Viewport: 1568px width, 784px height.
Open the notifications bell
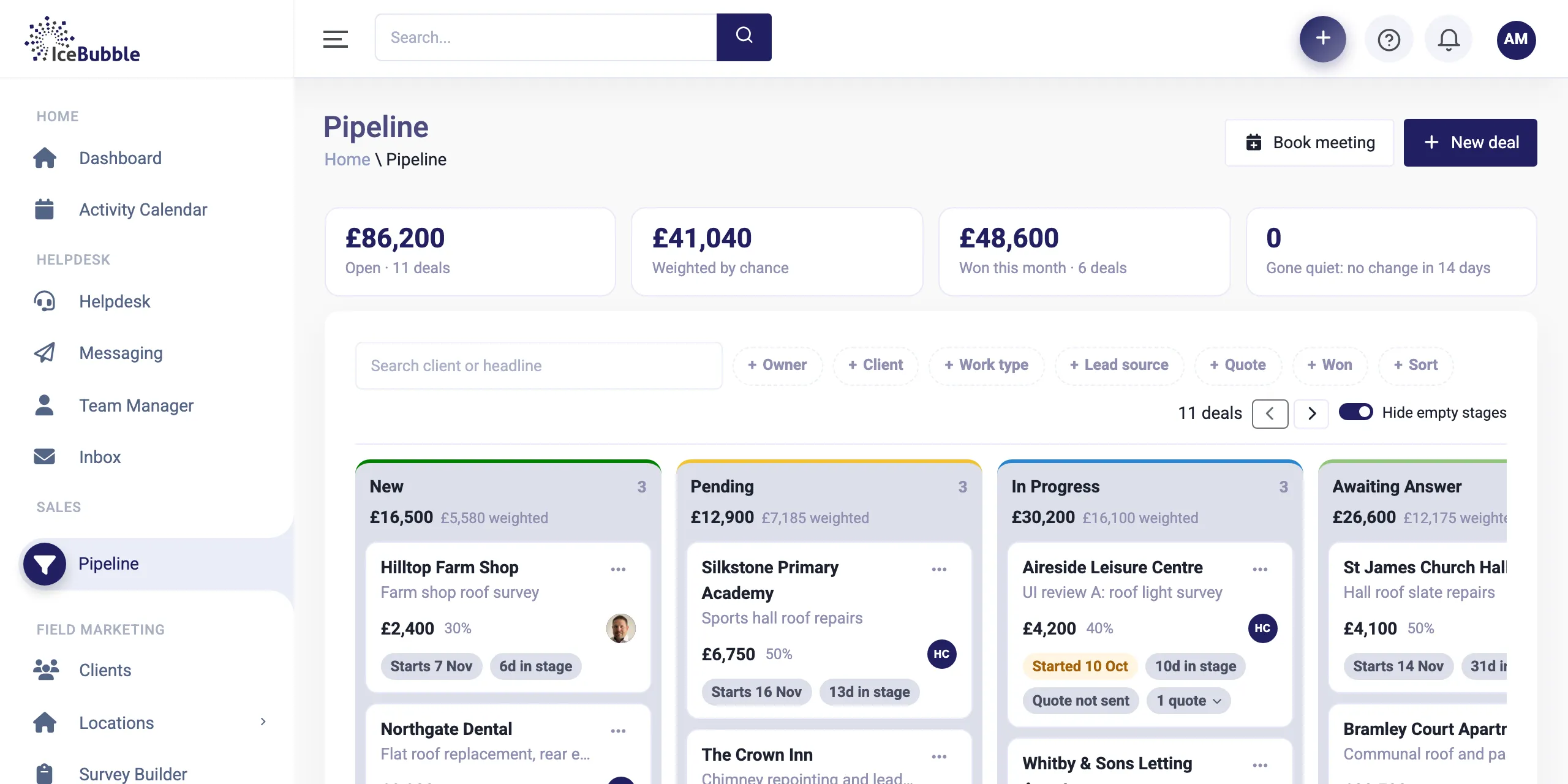point(1449,40)
